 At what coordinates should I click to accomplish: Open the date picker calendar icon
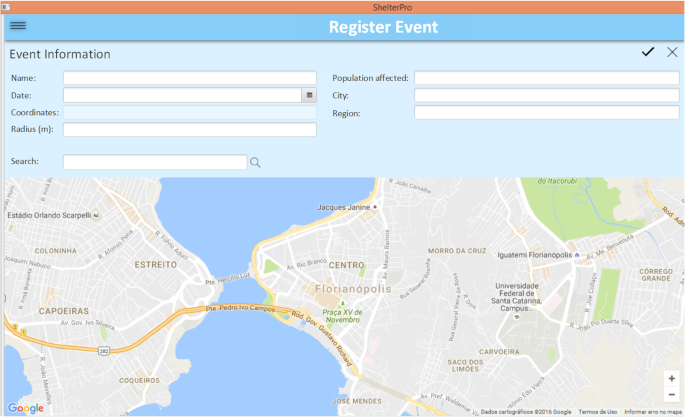[x=309, y=95]
